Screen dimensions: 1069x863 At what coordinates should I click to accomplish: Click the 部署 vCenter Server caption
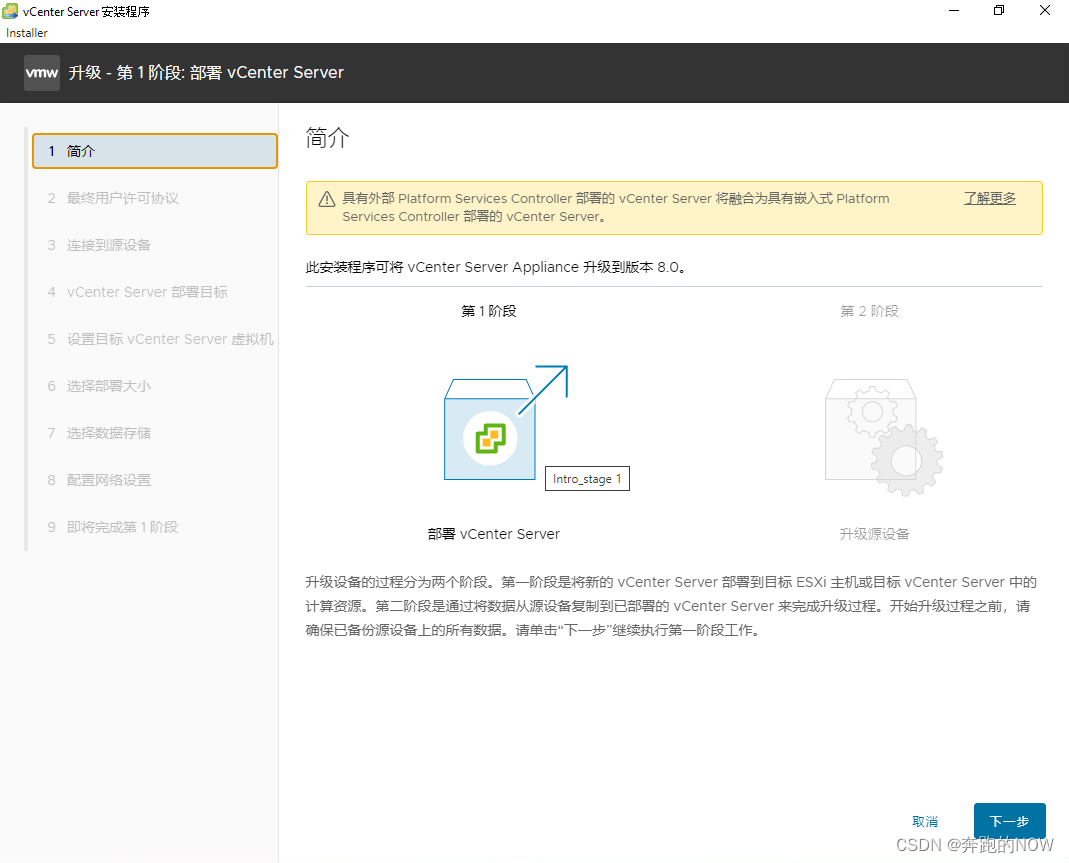pos(494,534)
